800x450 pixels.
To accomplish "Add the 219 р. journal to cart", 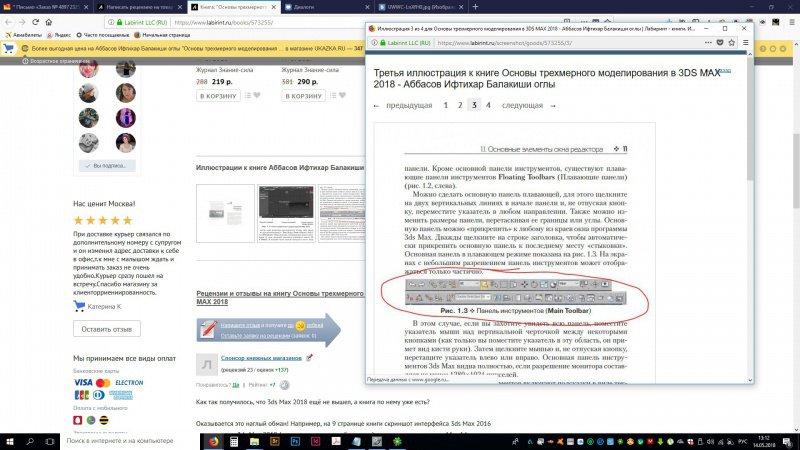I will 218,95.
